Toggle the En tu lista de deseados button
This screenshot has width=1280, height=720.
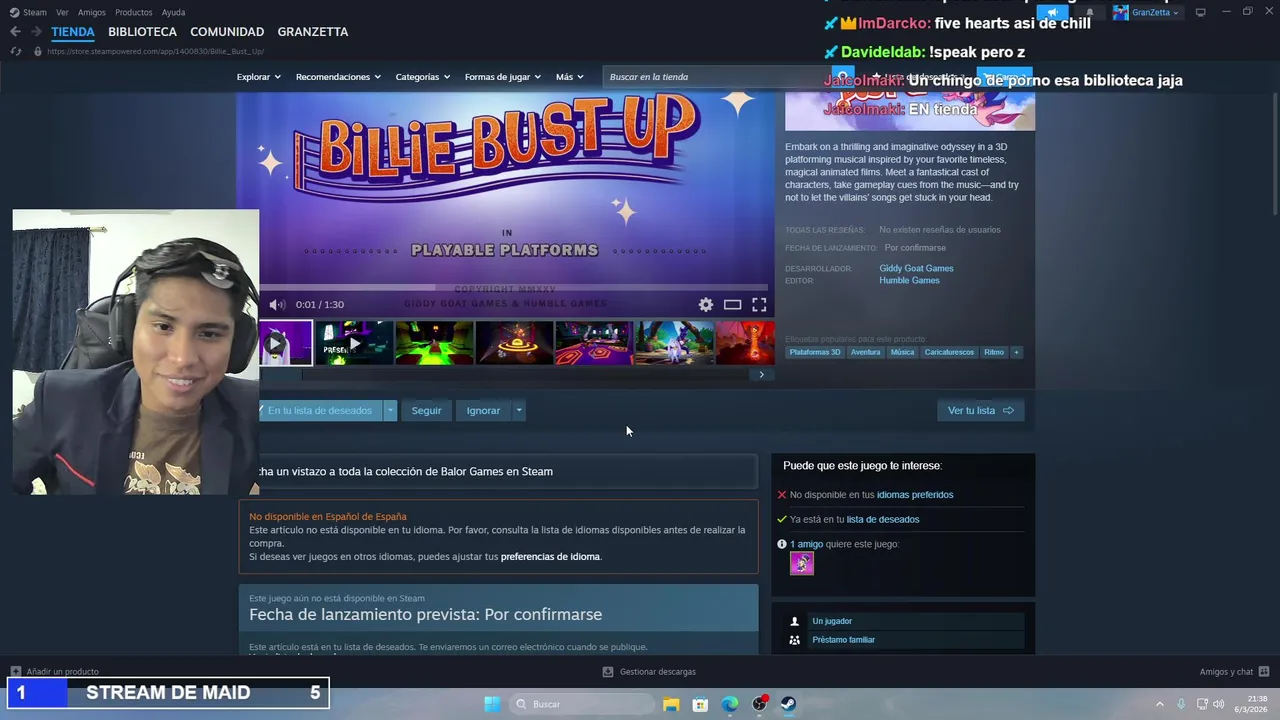(320, 410)
